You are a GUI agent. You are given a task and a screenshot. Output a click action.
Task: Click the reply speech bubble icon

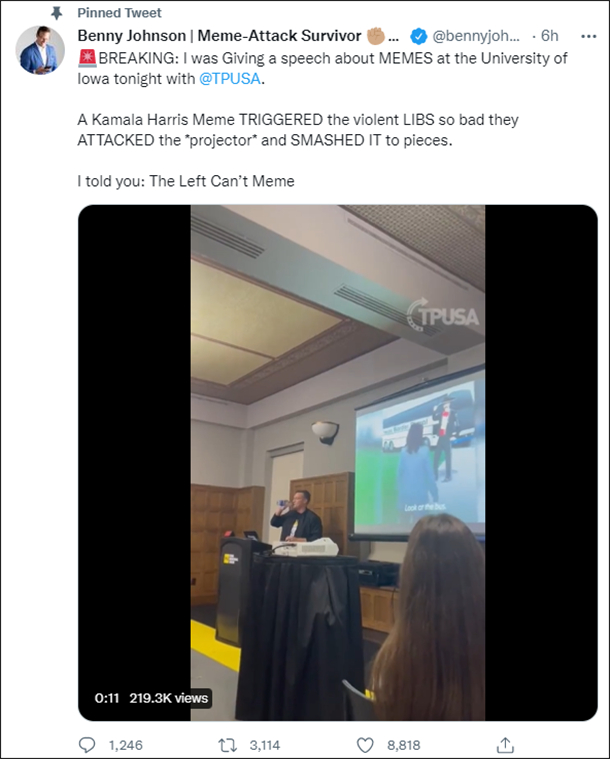pos(87,744)
